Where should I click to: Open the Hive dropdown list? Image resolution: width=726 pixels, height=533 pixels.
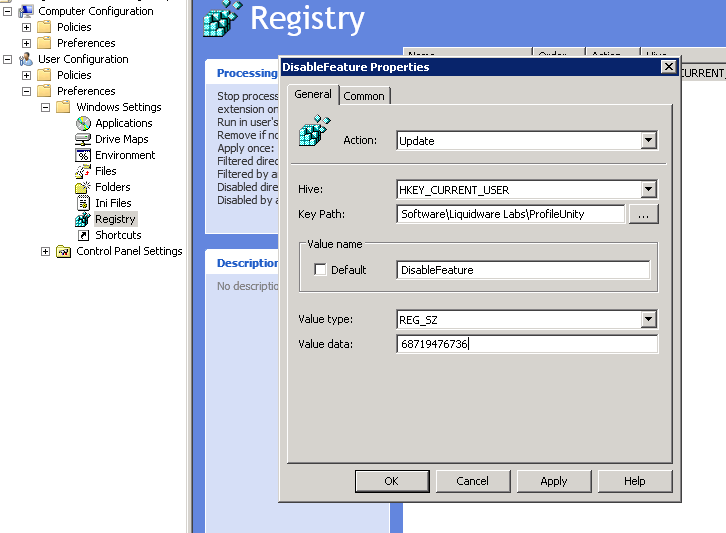(x=648, y=189)
